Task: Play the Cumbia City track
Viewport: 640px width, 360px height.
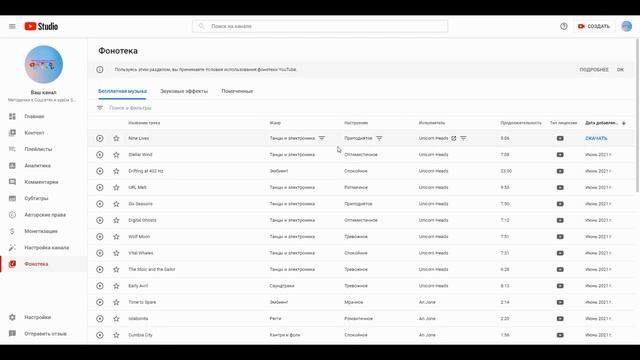Action: tap(100, 335)
